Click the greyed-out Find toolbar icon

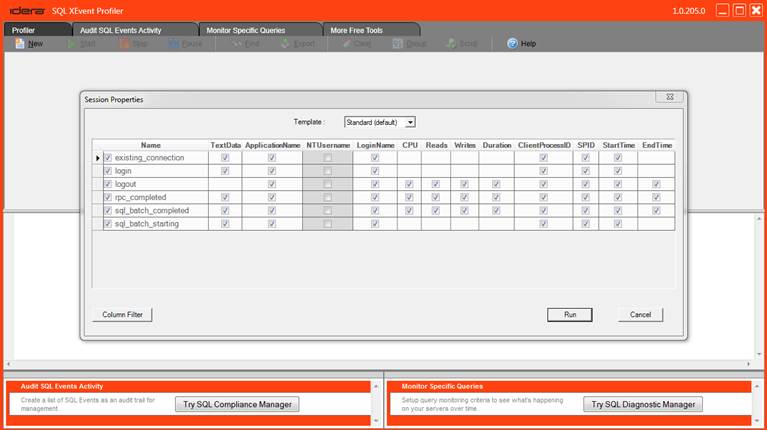click(x=237, y=44)
